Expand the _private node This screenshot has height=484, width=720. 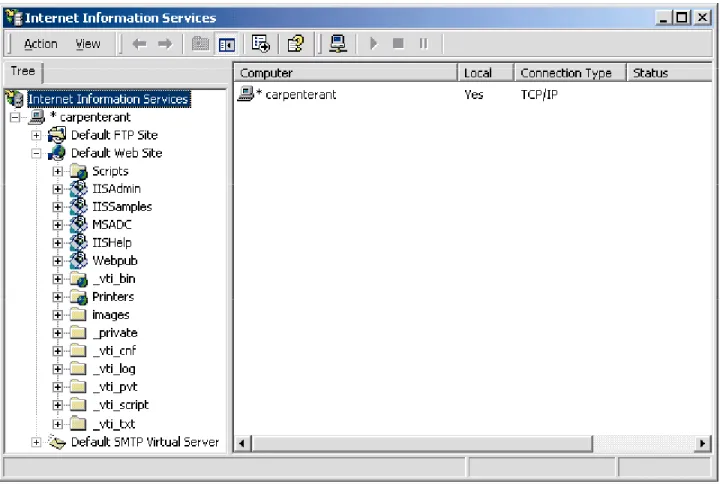click(57, 333)
